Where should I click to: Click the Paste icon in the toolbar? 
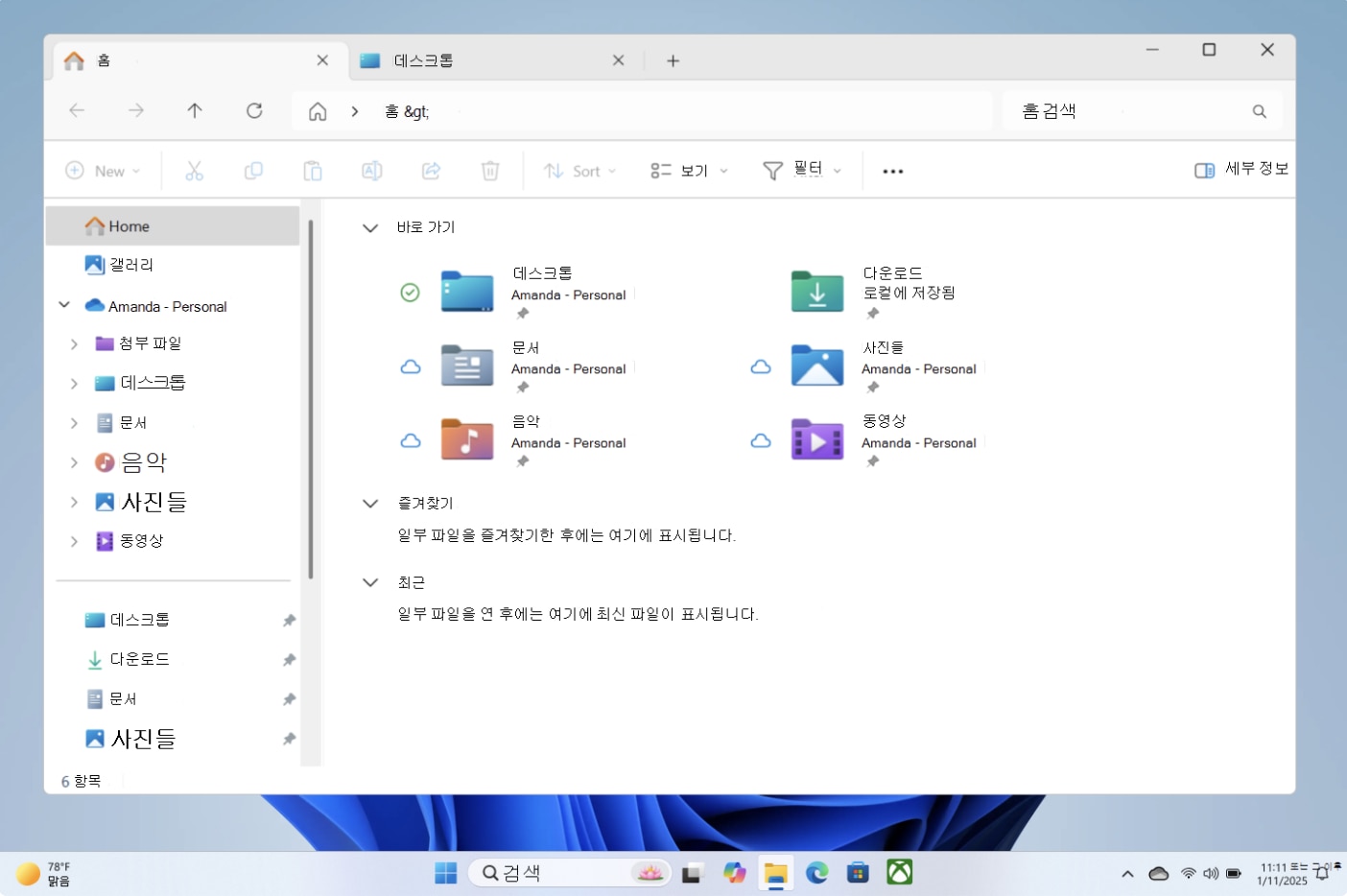[313, 170]
